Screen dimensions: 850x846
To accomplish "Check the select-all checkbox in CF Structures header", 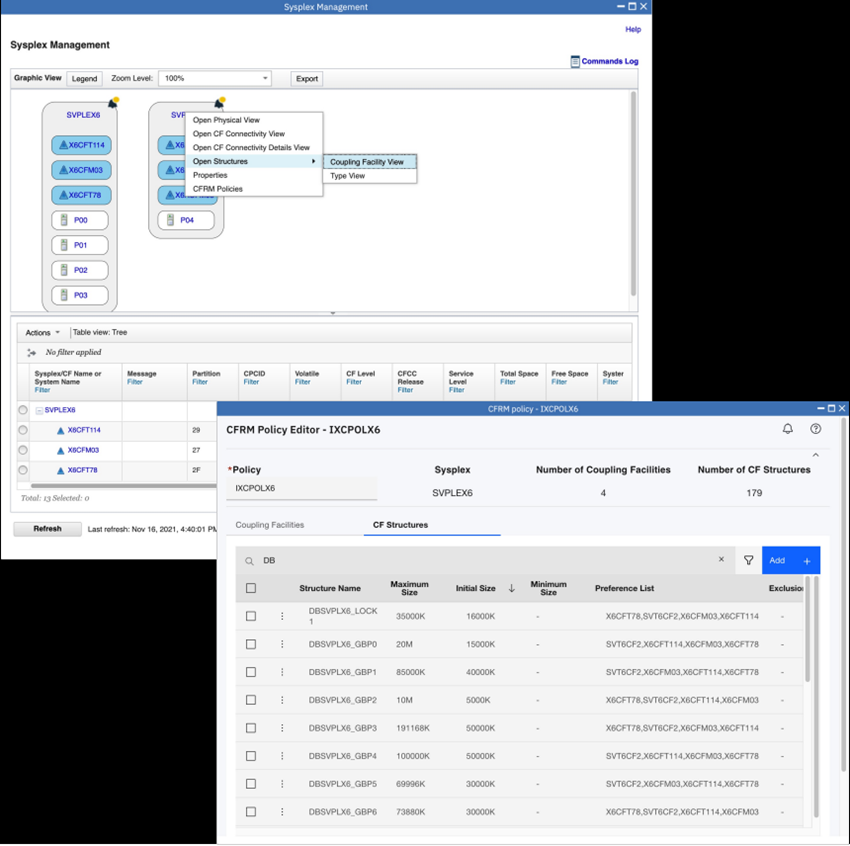I will click(250, 588).
